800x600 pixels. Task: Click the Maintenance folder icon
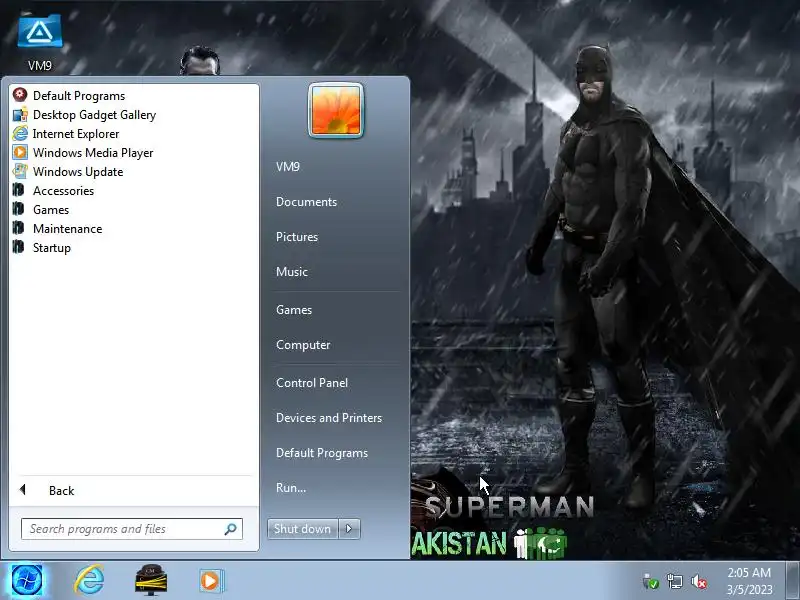click(19, 228)
